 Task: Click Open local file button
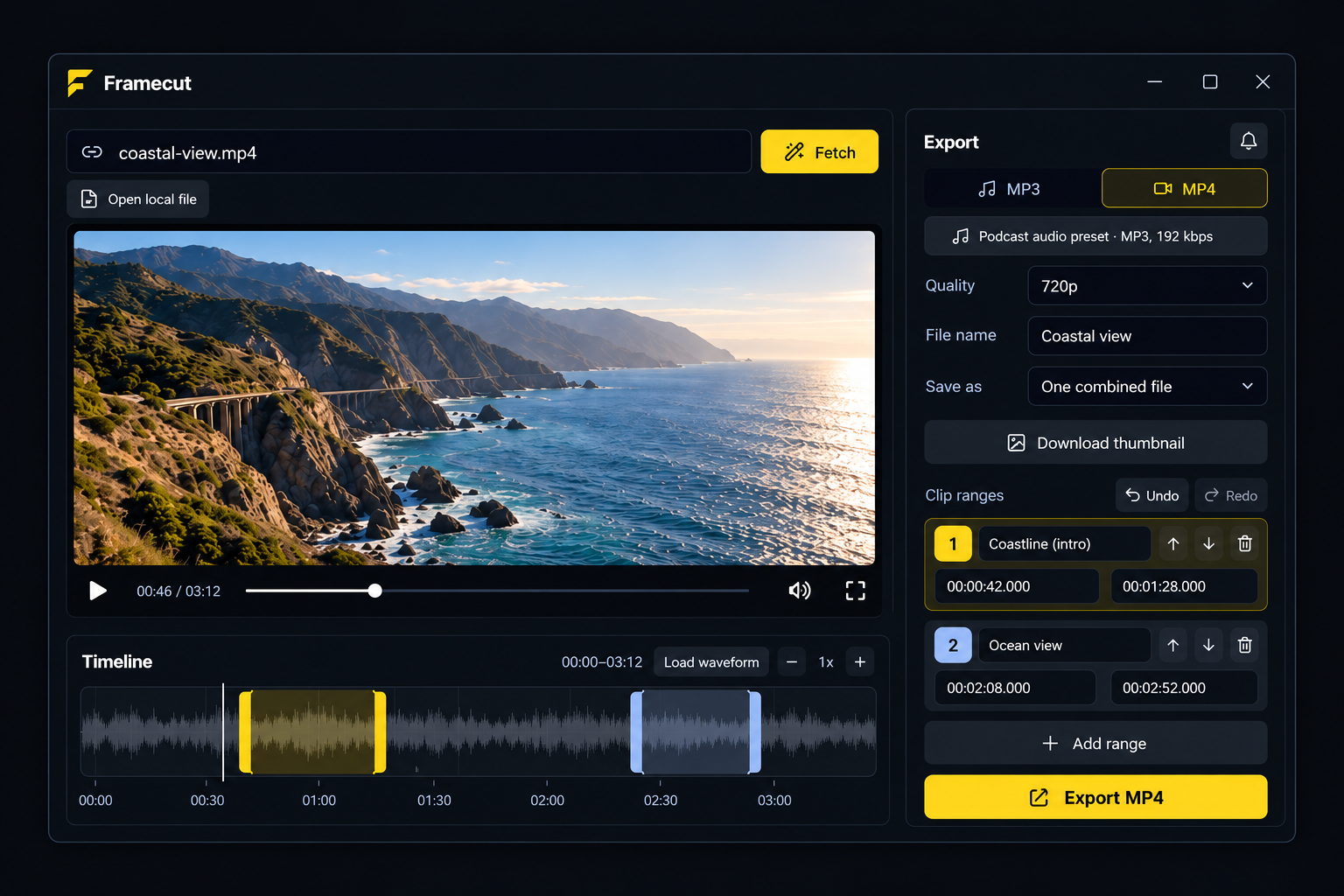click(138, 199)
